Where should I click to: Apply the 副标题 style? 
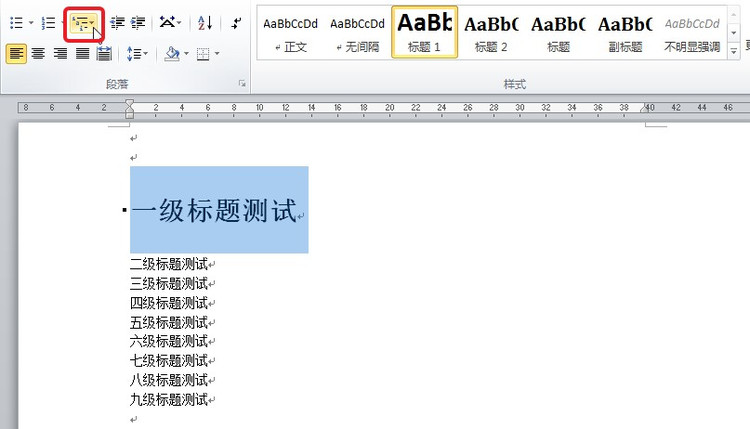coord(625,33)
